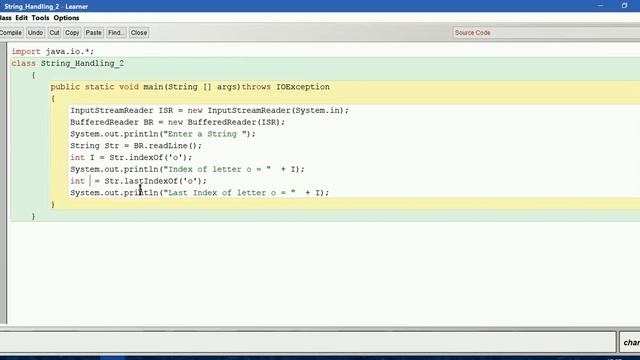Click the InputStreamReader ISR declaration line
Viewport: 640px width, 360px height.
pos(209,111)
